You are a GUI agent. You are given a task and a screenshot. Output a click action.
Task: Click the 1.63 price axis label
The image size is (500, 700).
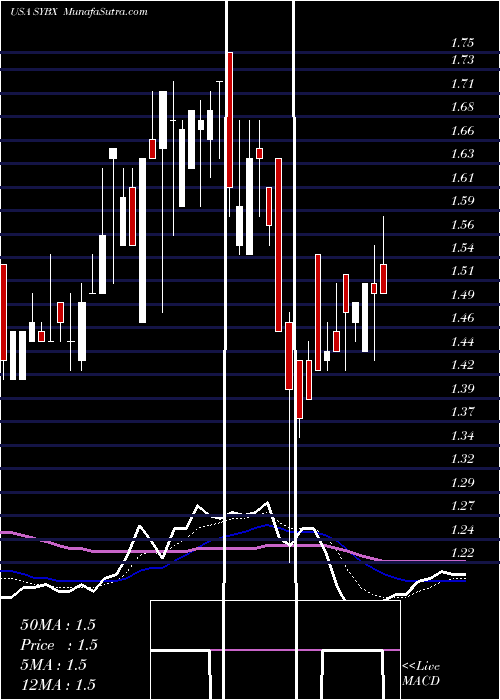point(462,154)
